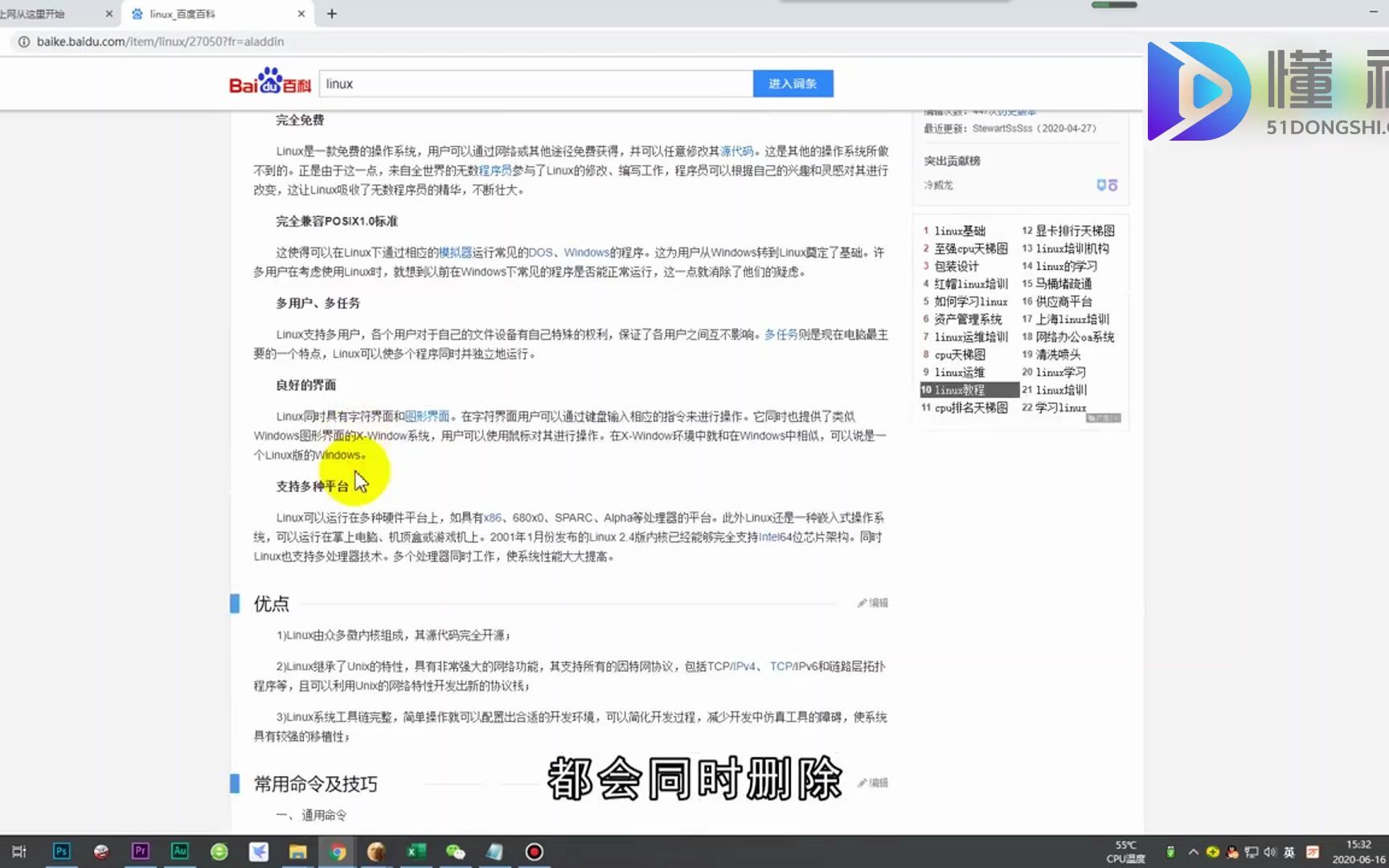This screenshot has width=1389, height=868.
Task: Open the 源代码 hyperlink
Action: click(739, 150)
